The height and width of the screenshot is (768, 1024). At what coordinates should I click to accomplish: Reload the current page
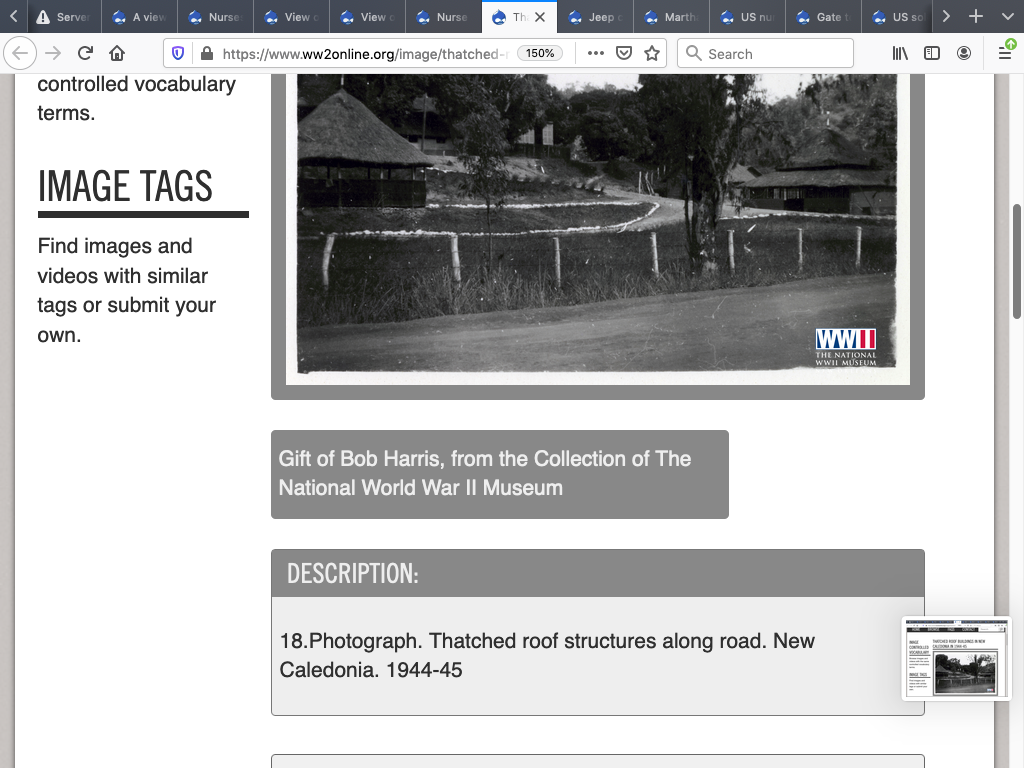(85, 54)
